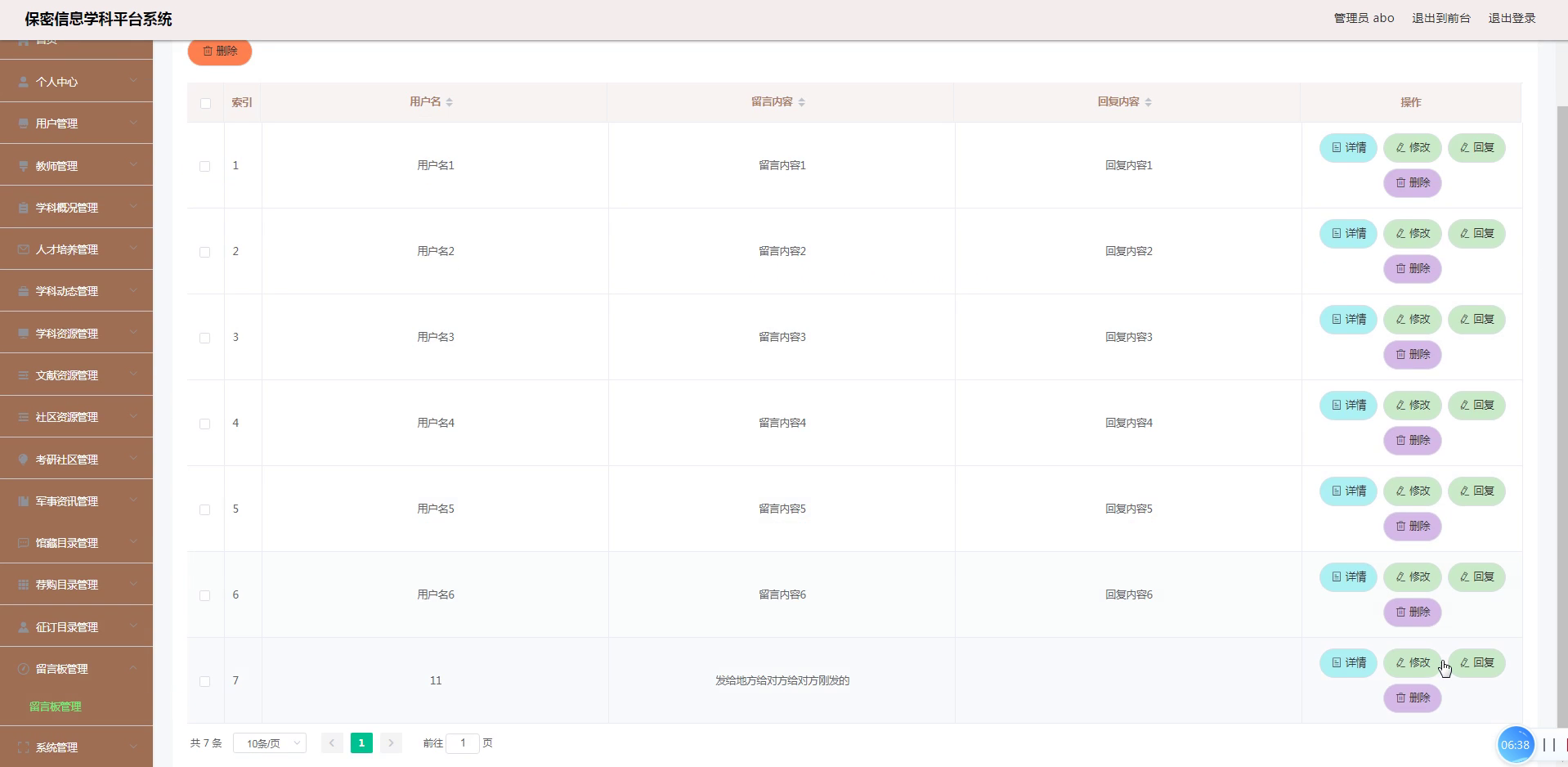
Task: Sort the 回复内容 column using its sort arrows
Action: tap(1149, 102)
